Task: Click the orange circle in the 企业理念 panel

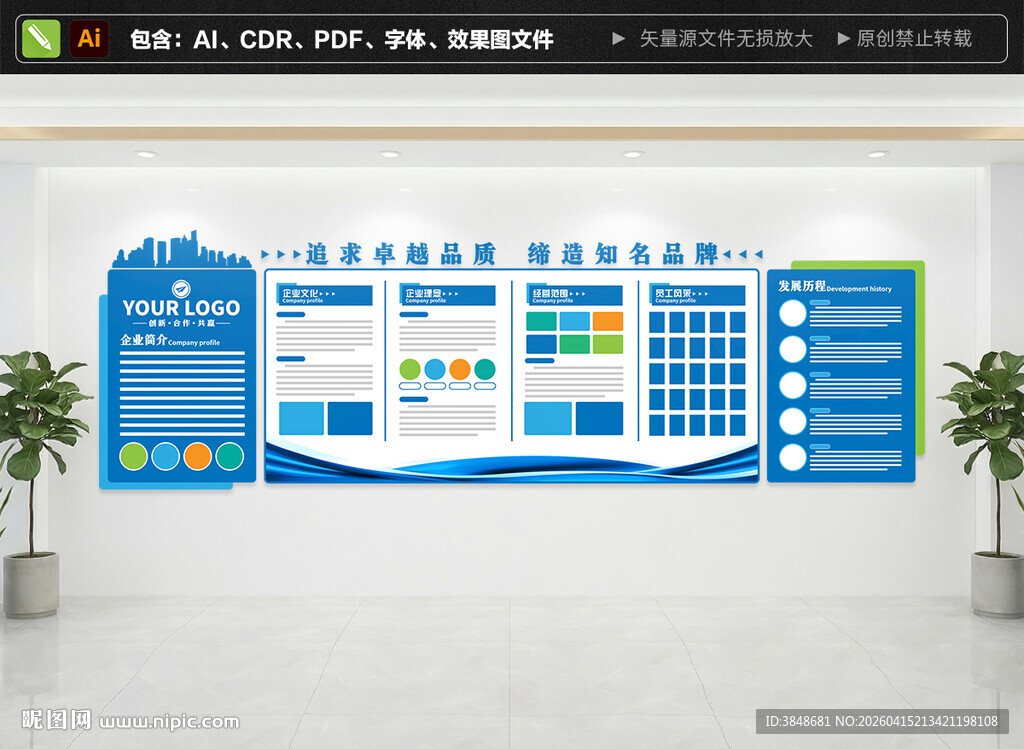Action: (x=460, y=370)
